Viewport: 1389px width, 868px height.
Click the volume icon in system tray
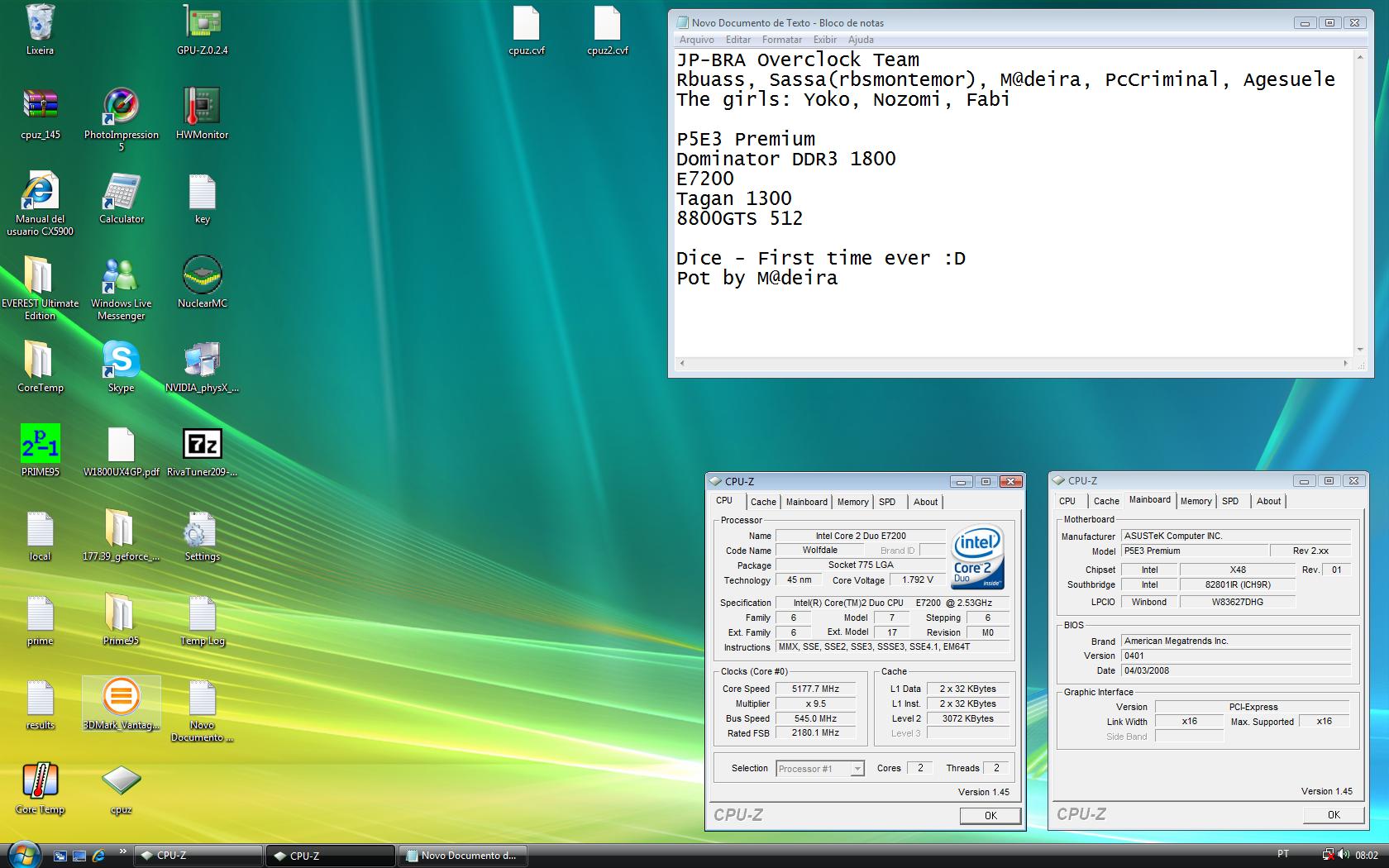(x=1343, y=855)
